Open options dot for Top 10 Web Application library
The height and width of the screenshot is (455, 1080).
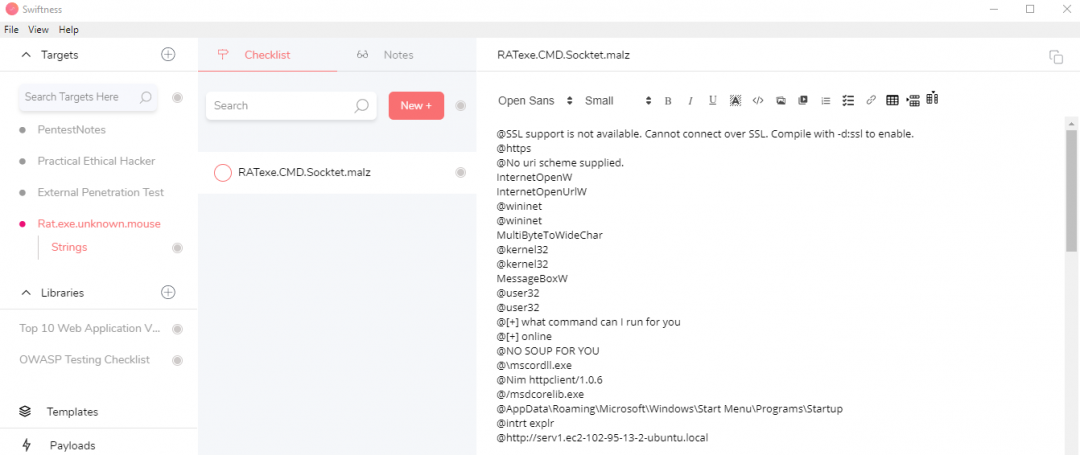177,329
